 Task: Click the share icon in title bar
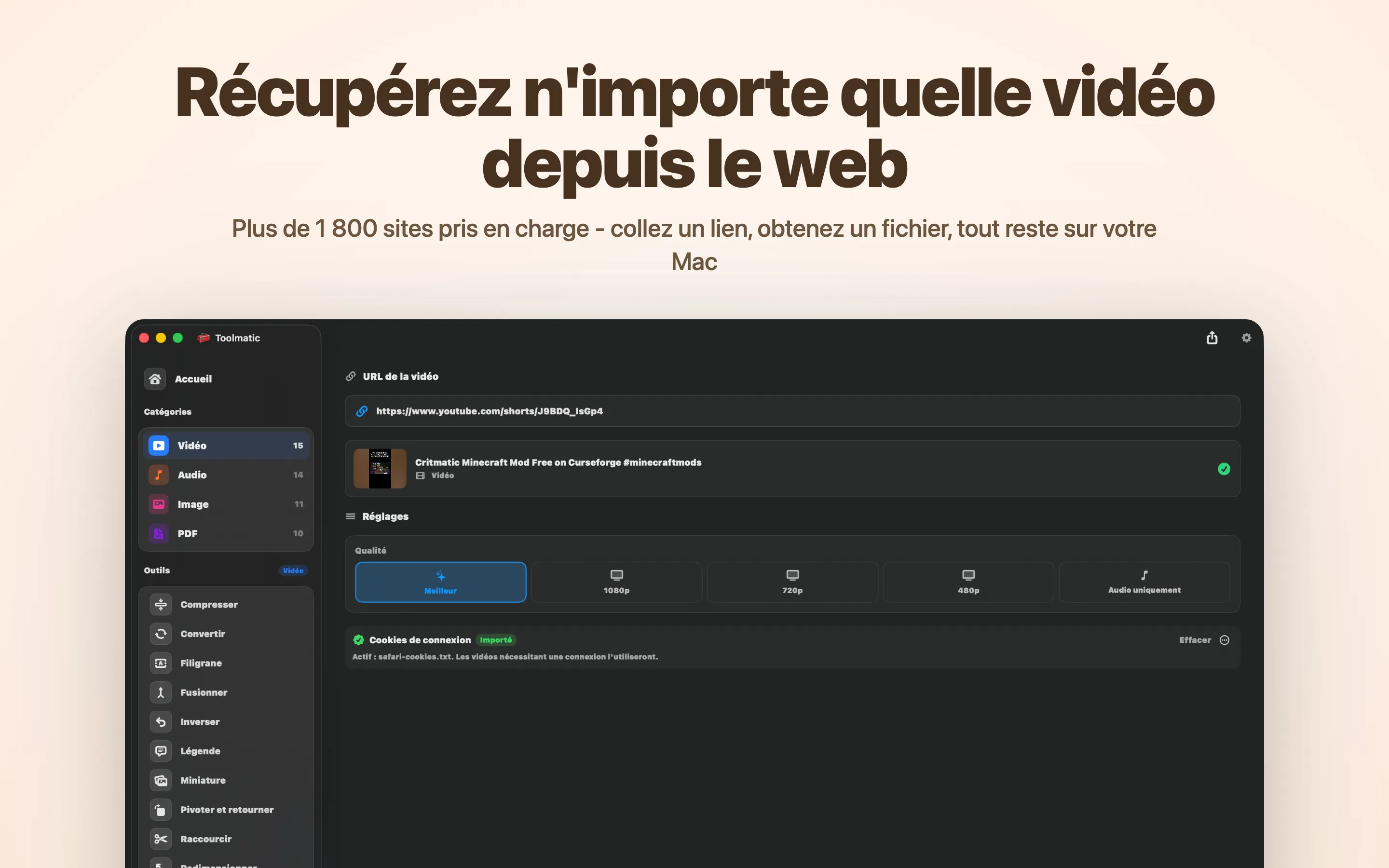tap(1212, 338)
